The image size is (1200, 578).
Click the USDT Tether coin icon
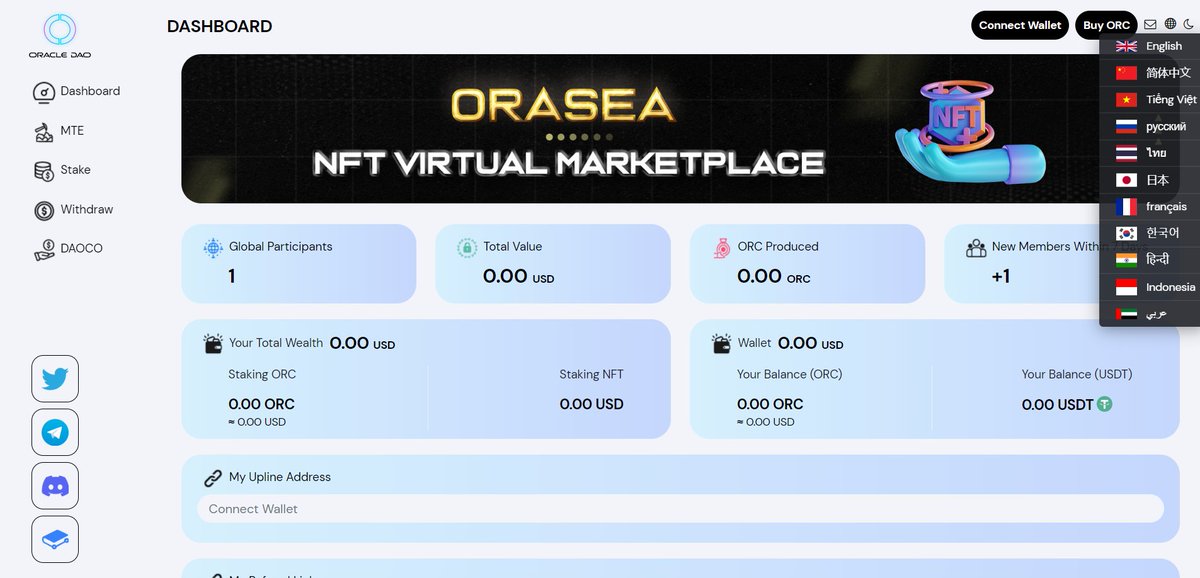1104,404
